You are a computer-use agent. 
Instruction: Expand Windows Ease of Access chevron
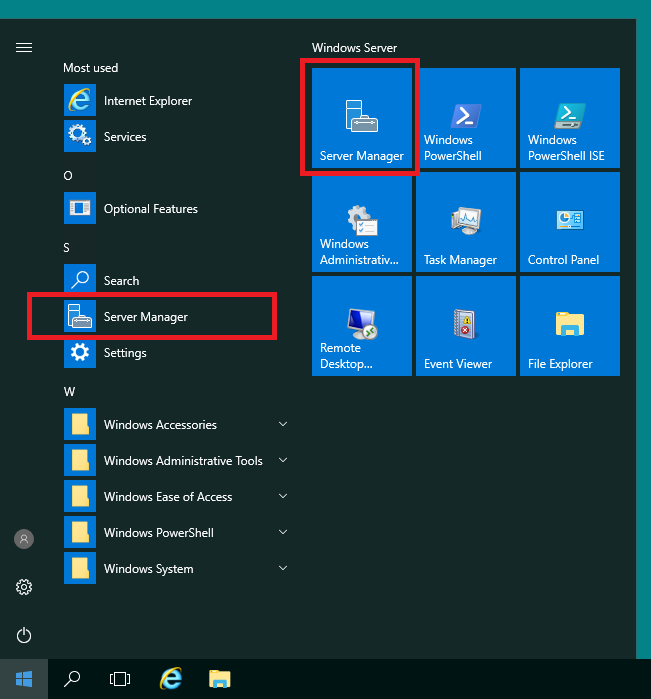[283, 496]
